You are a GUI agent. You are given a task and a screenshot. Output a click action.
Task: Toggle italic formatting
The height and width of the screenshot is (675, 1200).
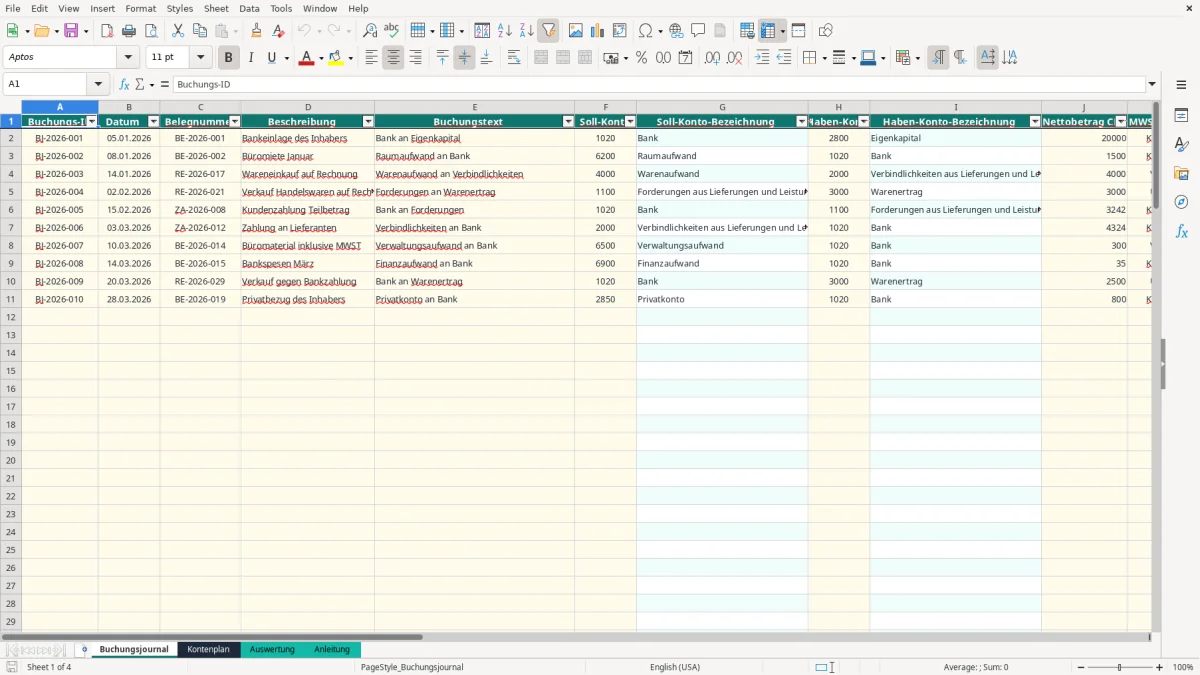tap(251, 58)
